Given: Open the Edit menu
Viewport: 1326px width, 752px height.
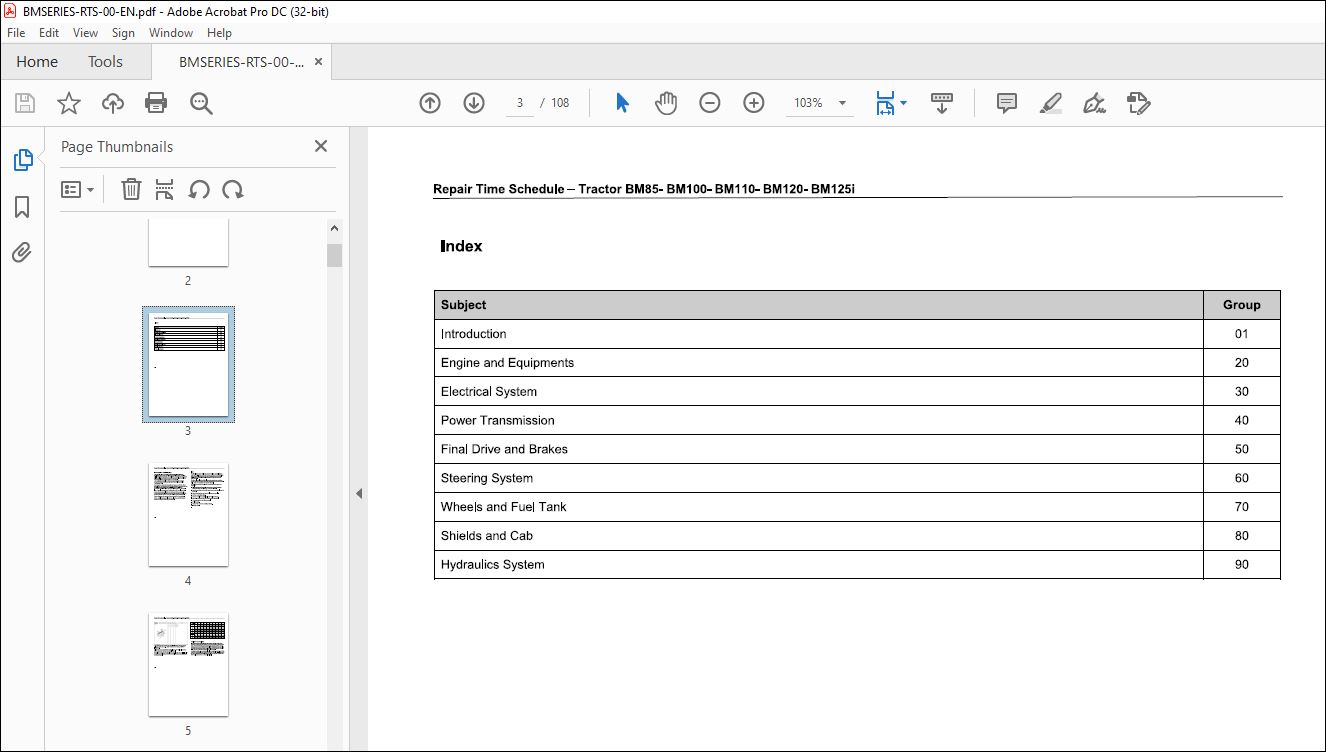Looking at the screenshot, I should click(48, 33).
